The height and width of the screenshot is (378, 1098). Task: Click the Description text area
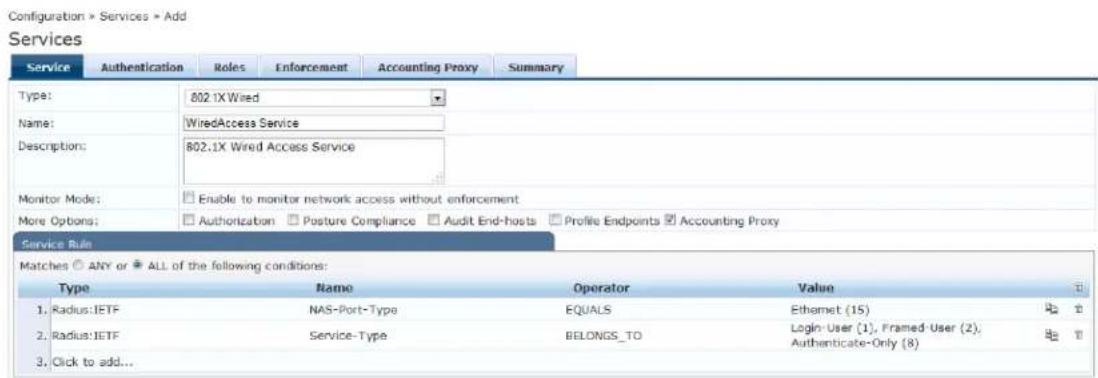(x=314, y=160)
